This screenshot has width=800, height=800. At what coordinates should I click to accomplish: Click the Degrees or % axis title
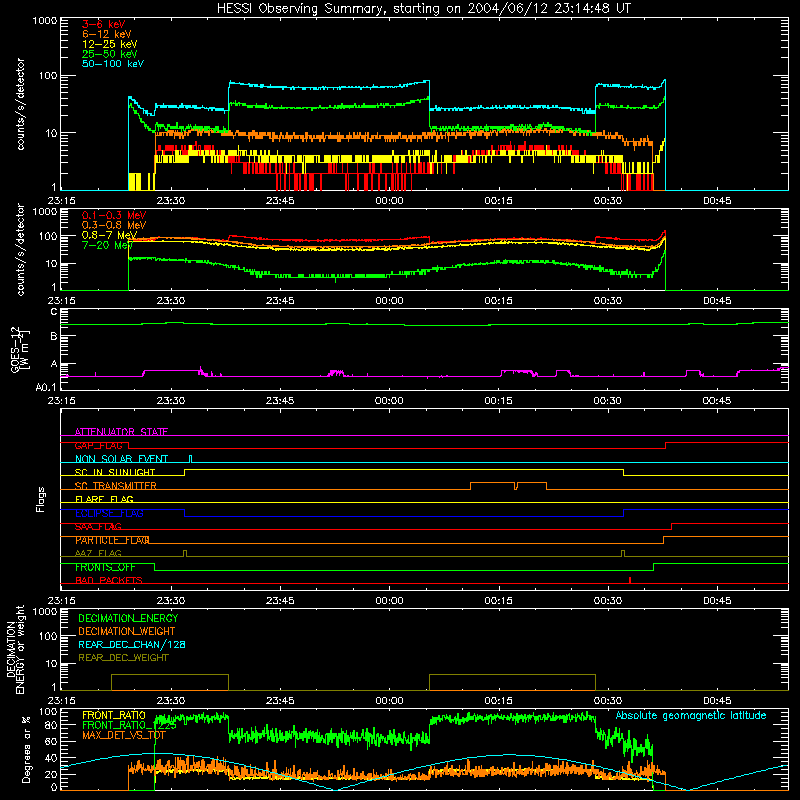26,749
